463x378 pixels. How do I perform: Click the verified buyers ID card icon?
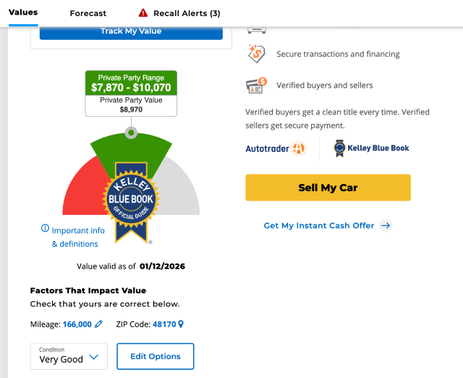point(256,85)
